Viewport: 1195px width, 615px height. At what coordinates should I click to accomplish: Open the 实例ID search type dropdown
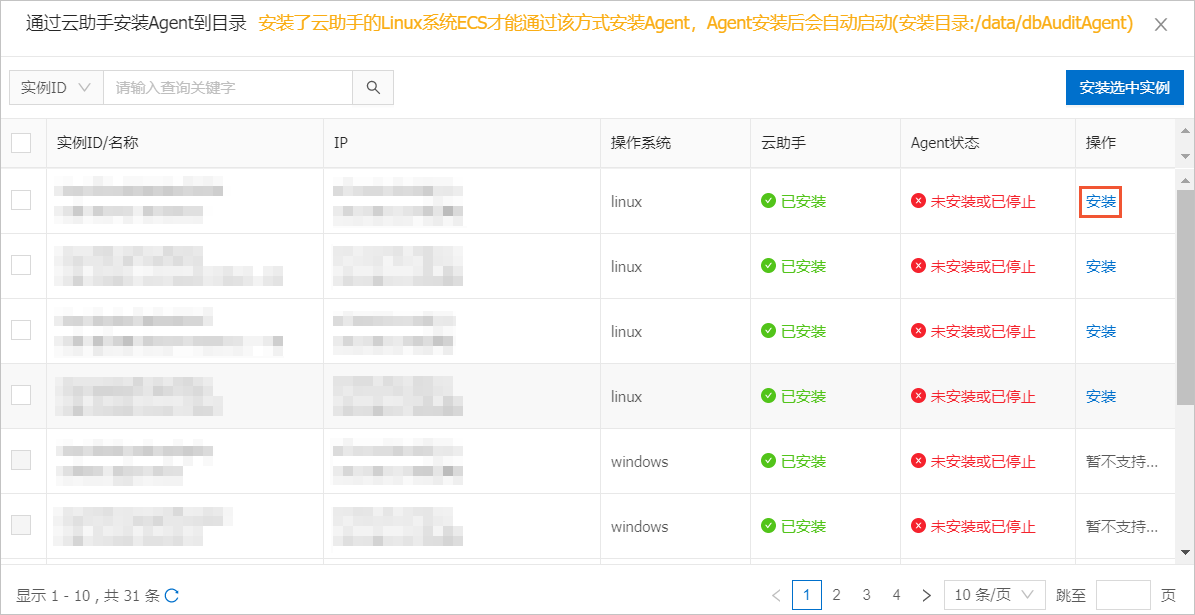(56, 88)
